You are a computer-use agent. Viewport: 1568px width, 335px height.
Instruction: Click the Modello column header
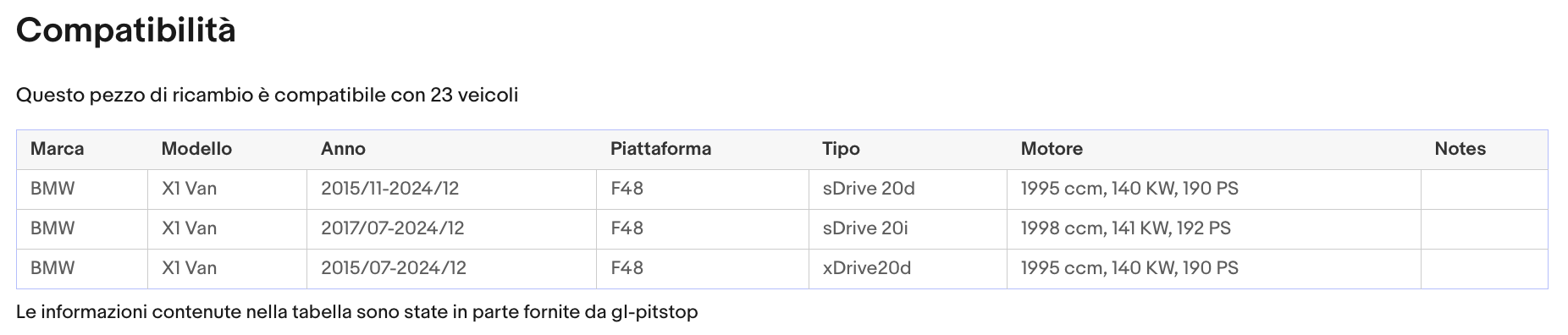pyautogui.click(x=228, y=150)
